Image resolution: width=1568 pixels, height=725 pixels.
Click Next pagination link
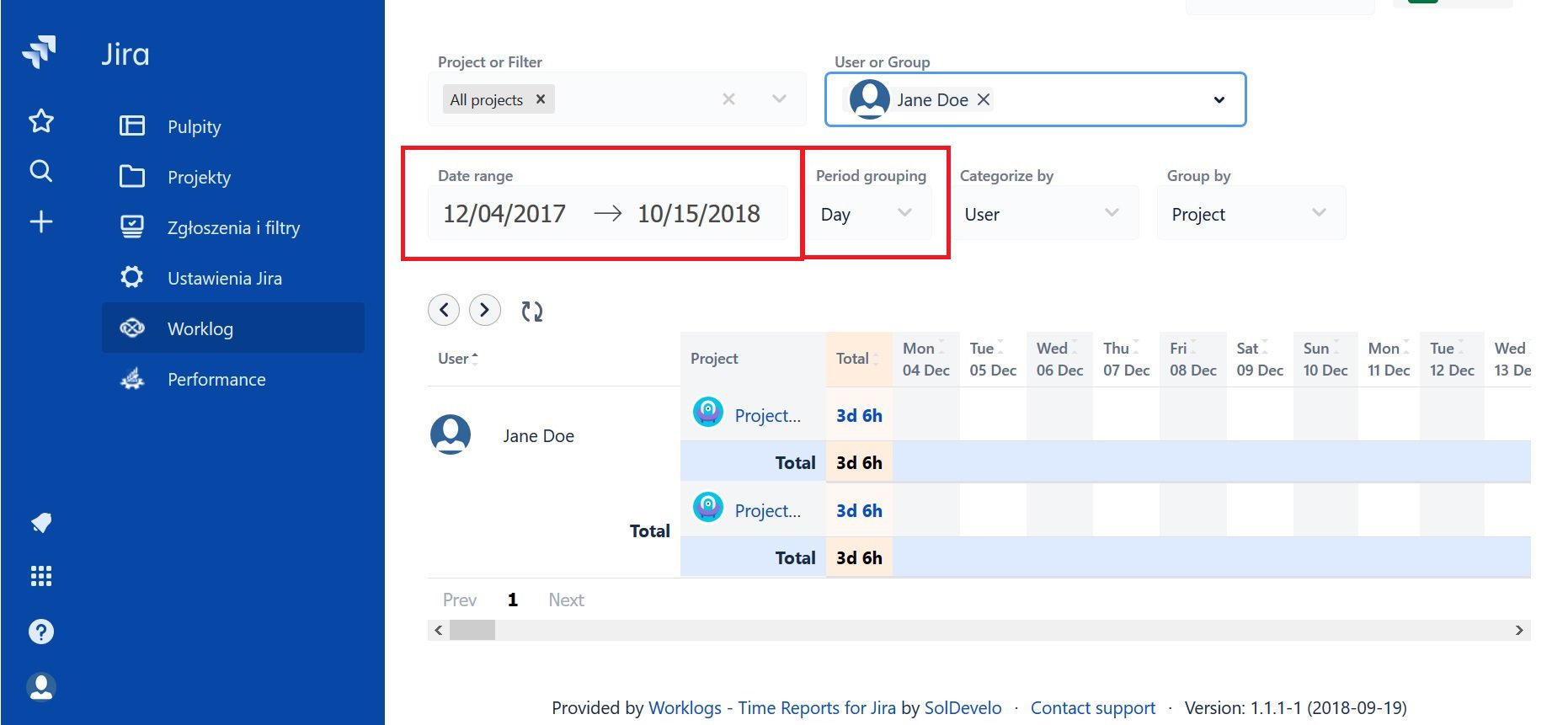[566, 600]
